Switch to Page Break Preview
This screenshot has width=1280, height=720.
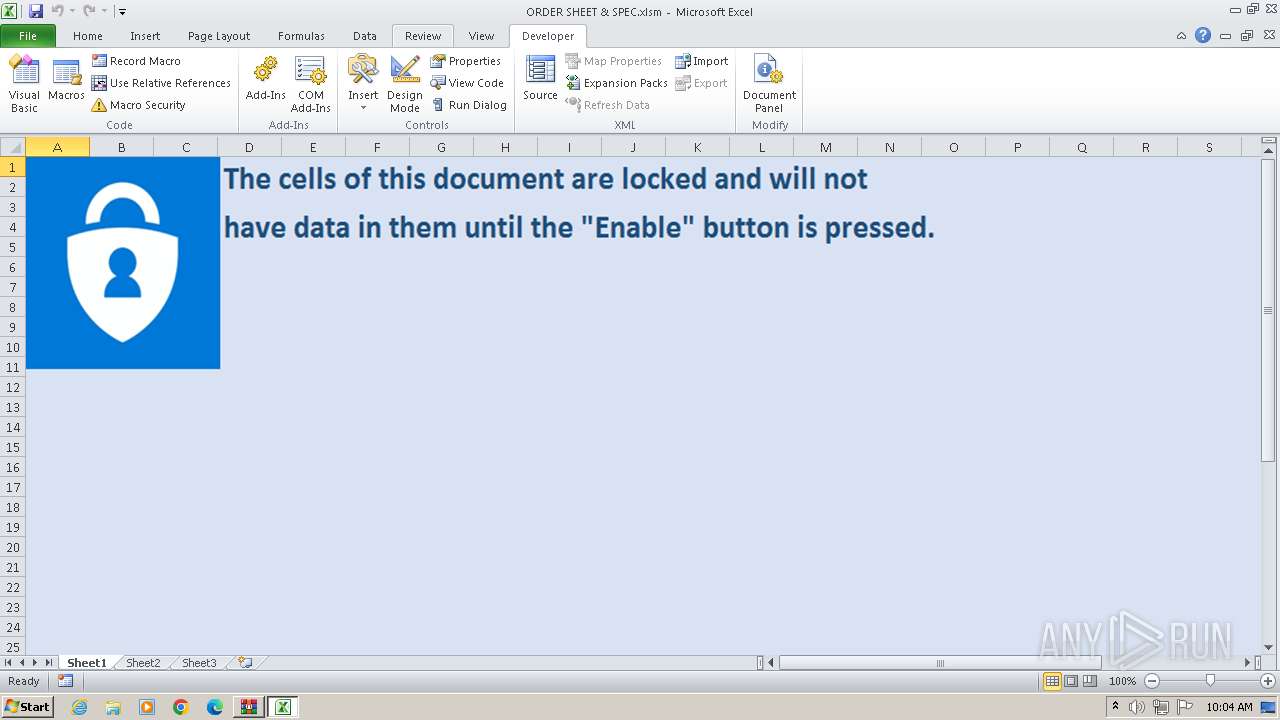coord(1090,681)
